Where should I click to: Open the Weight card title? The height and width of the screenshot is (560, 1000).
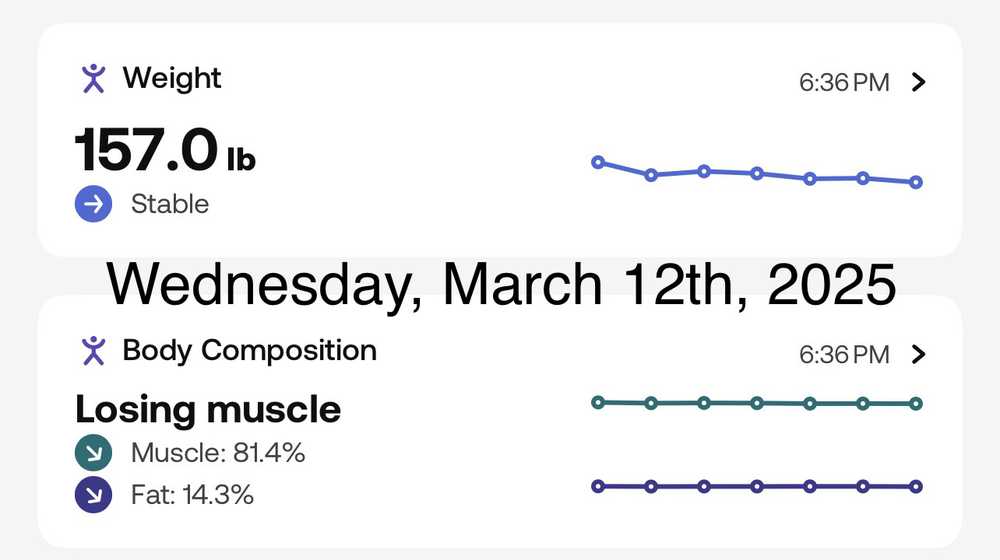point(172,78)
